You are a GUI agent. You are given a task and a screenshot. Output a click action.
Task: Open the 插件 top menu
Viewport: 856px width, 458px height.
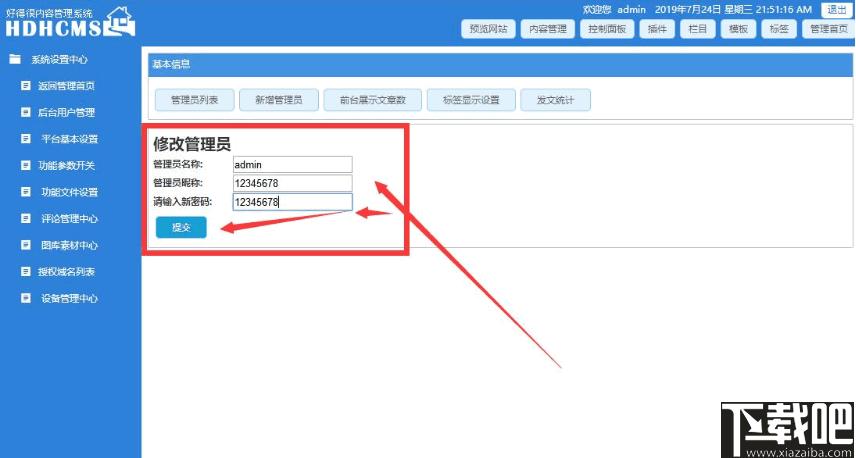coord(657,29)
